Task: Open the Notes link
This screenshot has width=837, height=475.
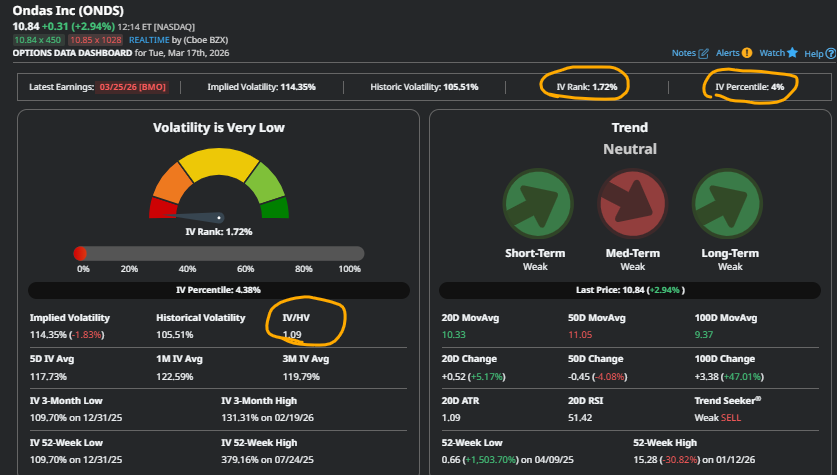Action: coord(683,53)
